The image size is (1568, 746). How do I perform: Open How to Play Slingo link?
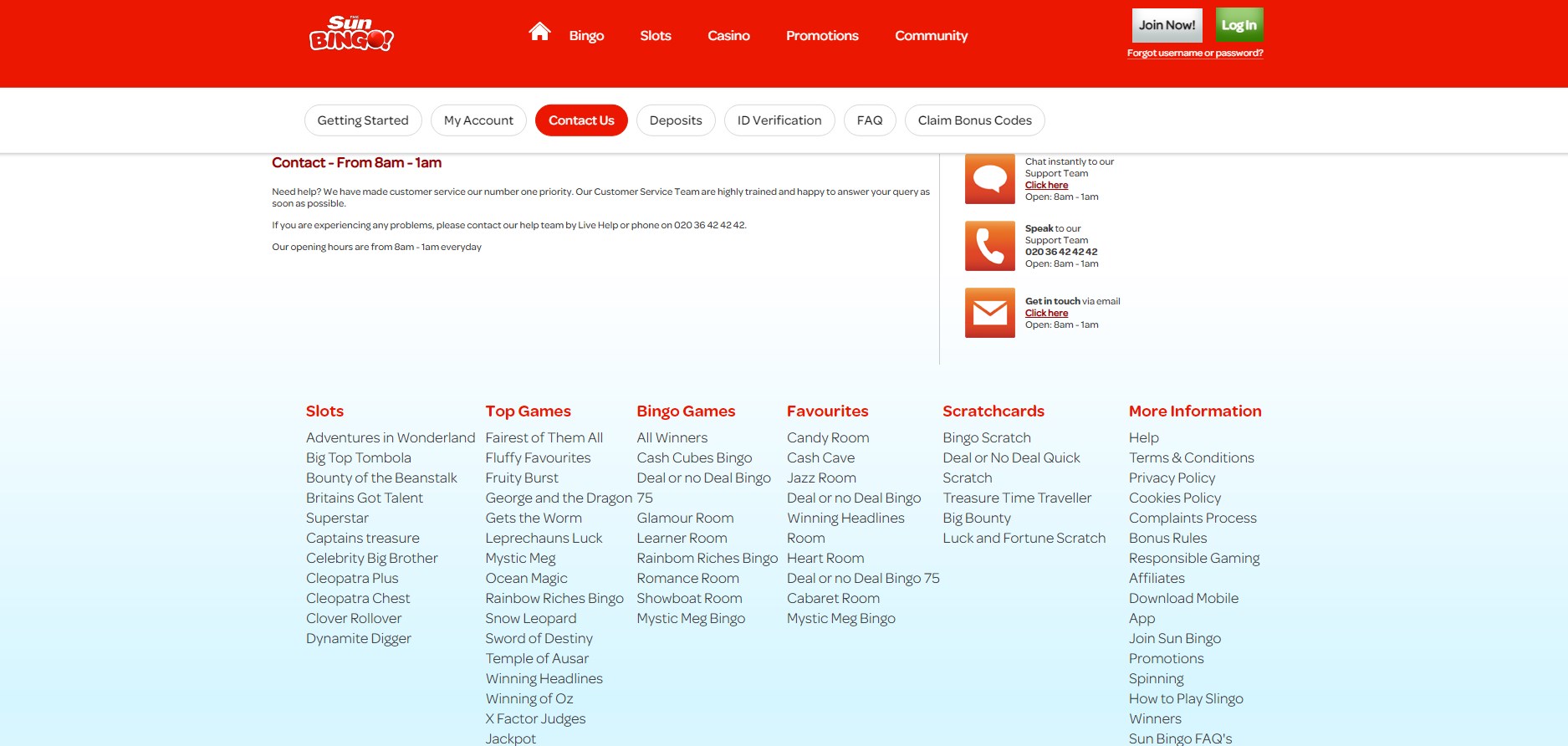coord(1186,698)
